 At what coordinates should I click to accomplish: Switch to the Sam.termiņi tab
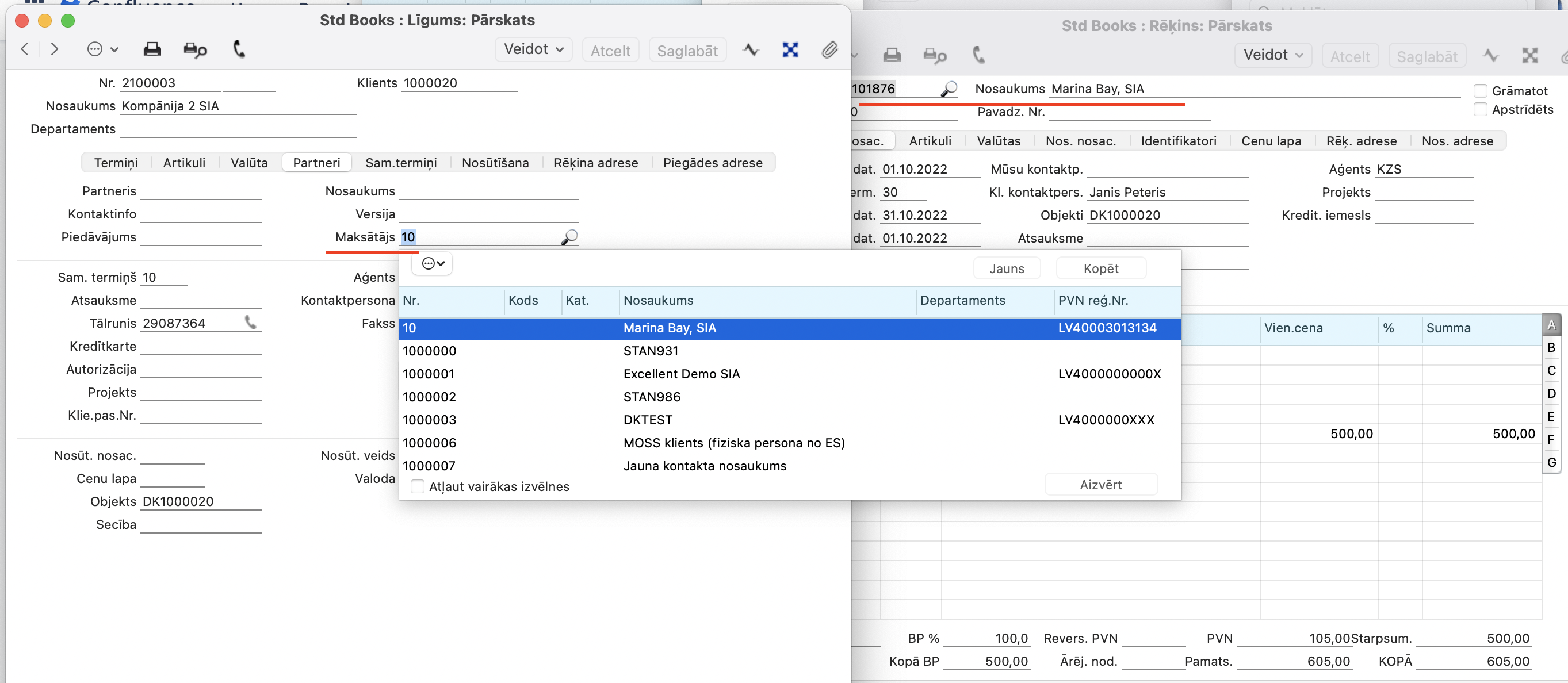tap(400, 162)
